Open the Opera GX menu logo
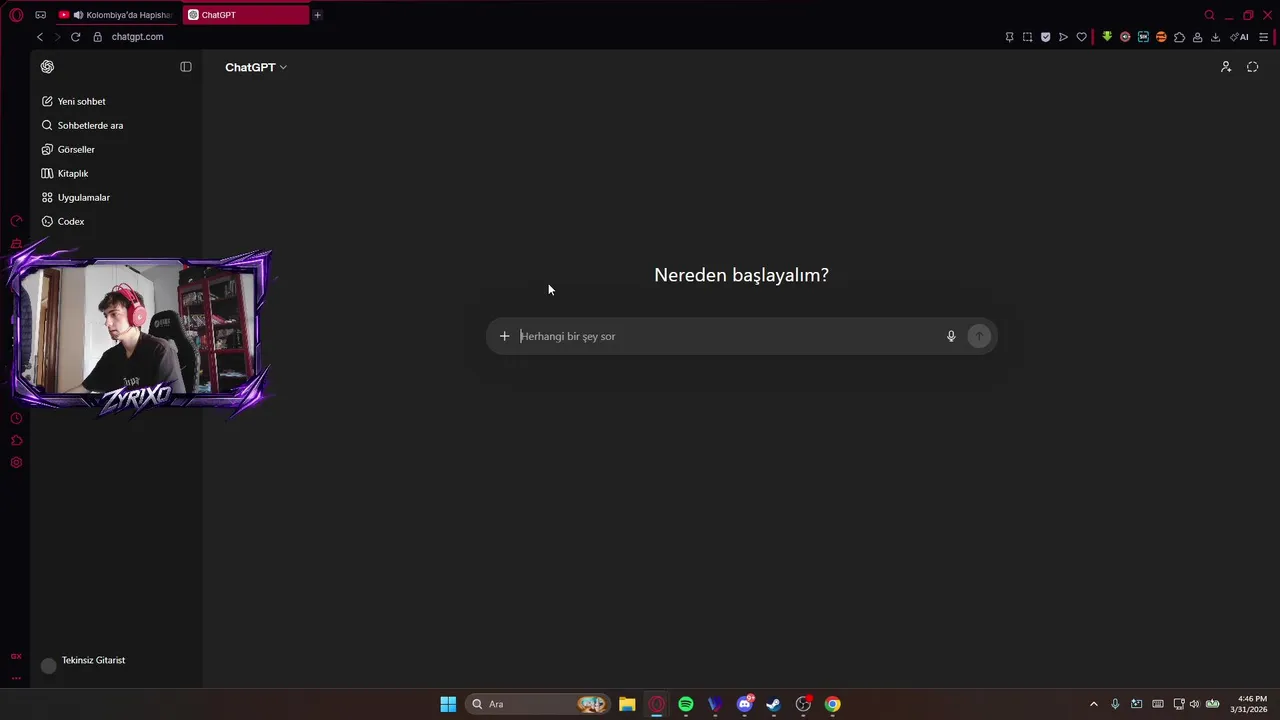Image resolution: width=1280 pixels, height=720 pixels. point(16,15)
